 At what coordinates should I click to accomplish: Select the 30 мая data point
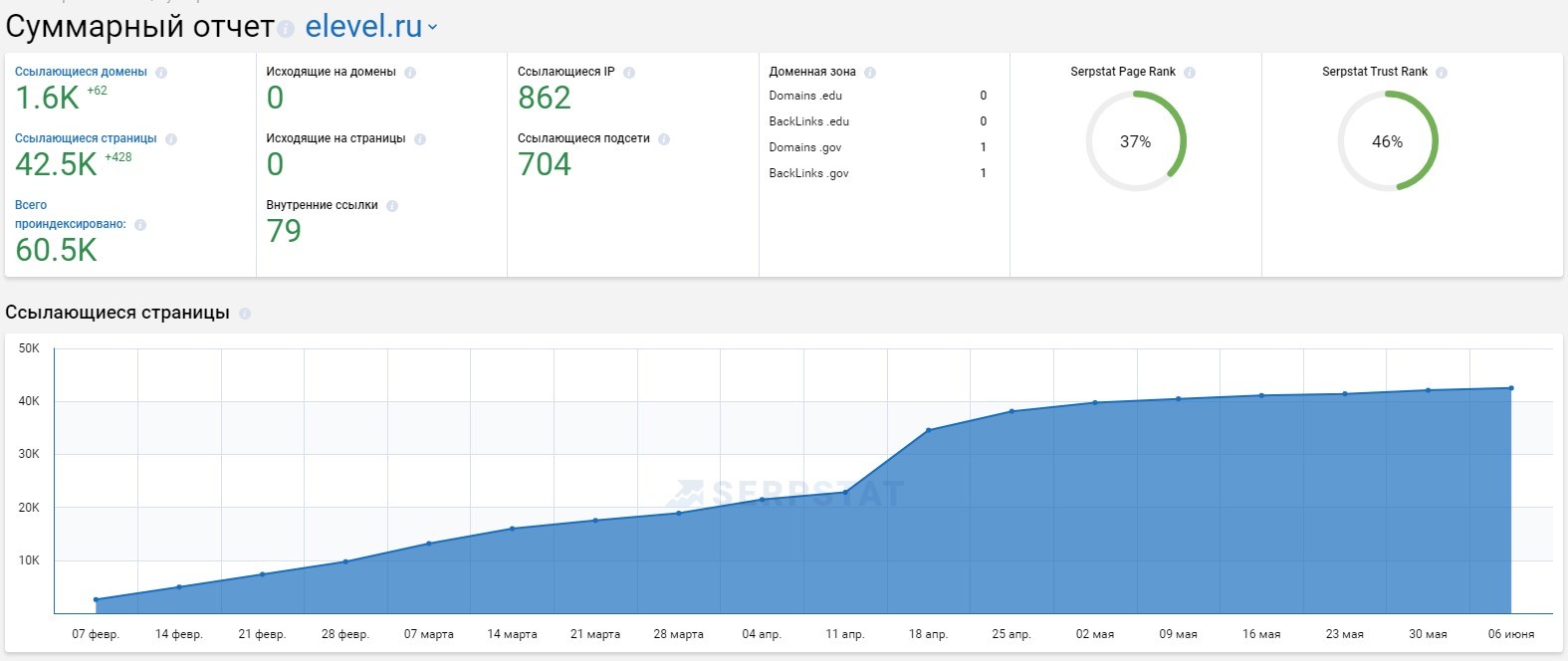tap(1429, 390)
